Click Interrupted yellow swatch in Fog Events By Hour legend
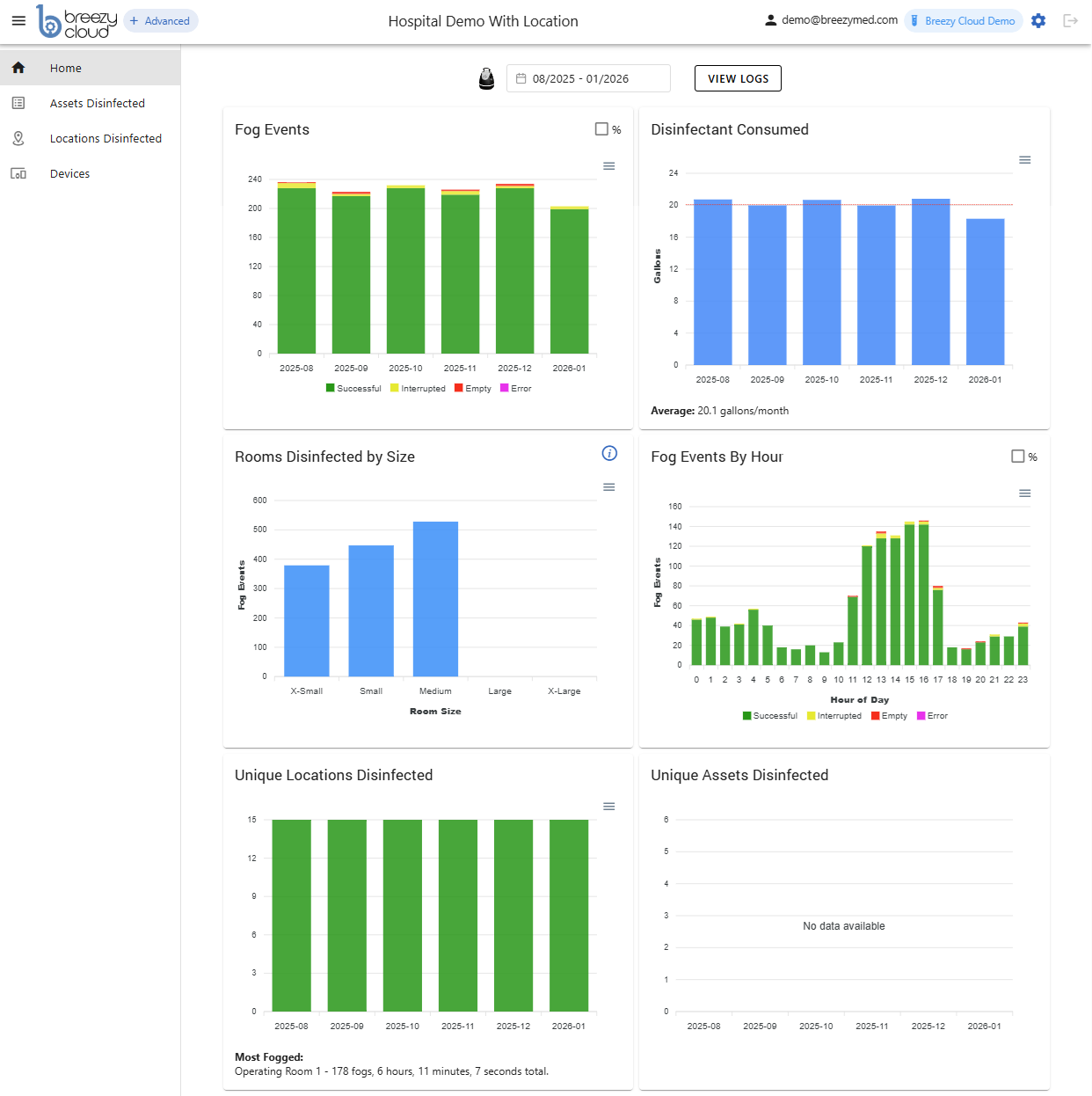This screenshot has height=1096, width=1092. tap(812, 716)
